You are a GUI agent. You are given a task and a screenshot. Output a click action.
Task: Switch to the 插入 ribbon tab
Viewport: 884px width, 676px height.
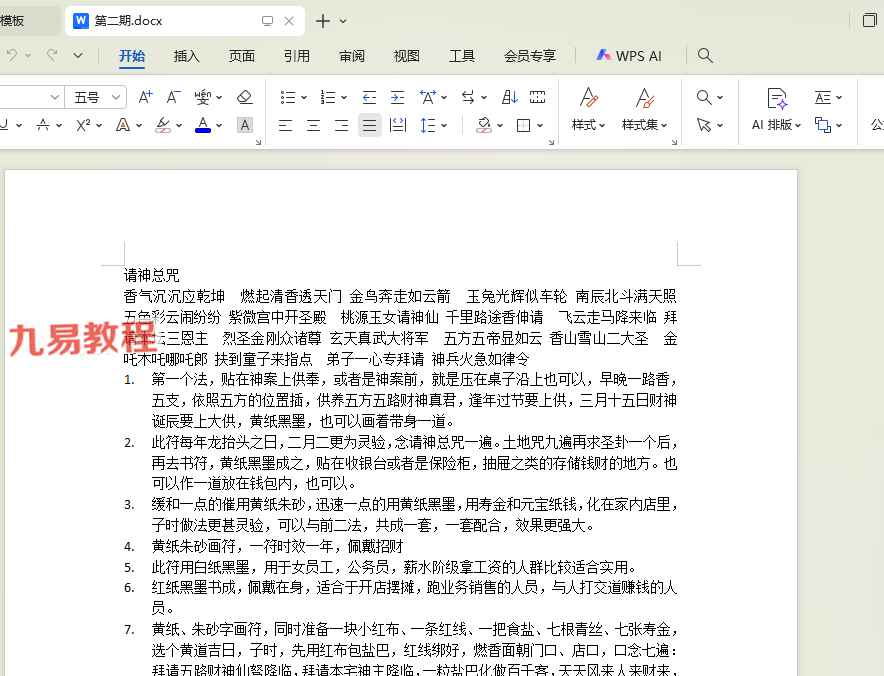point(187,56)
